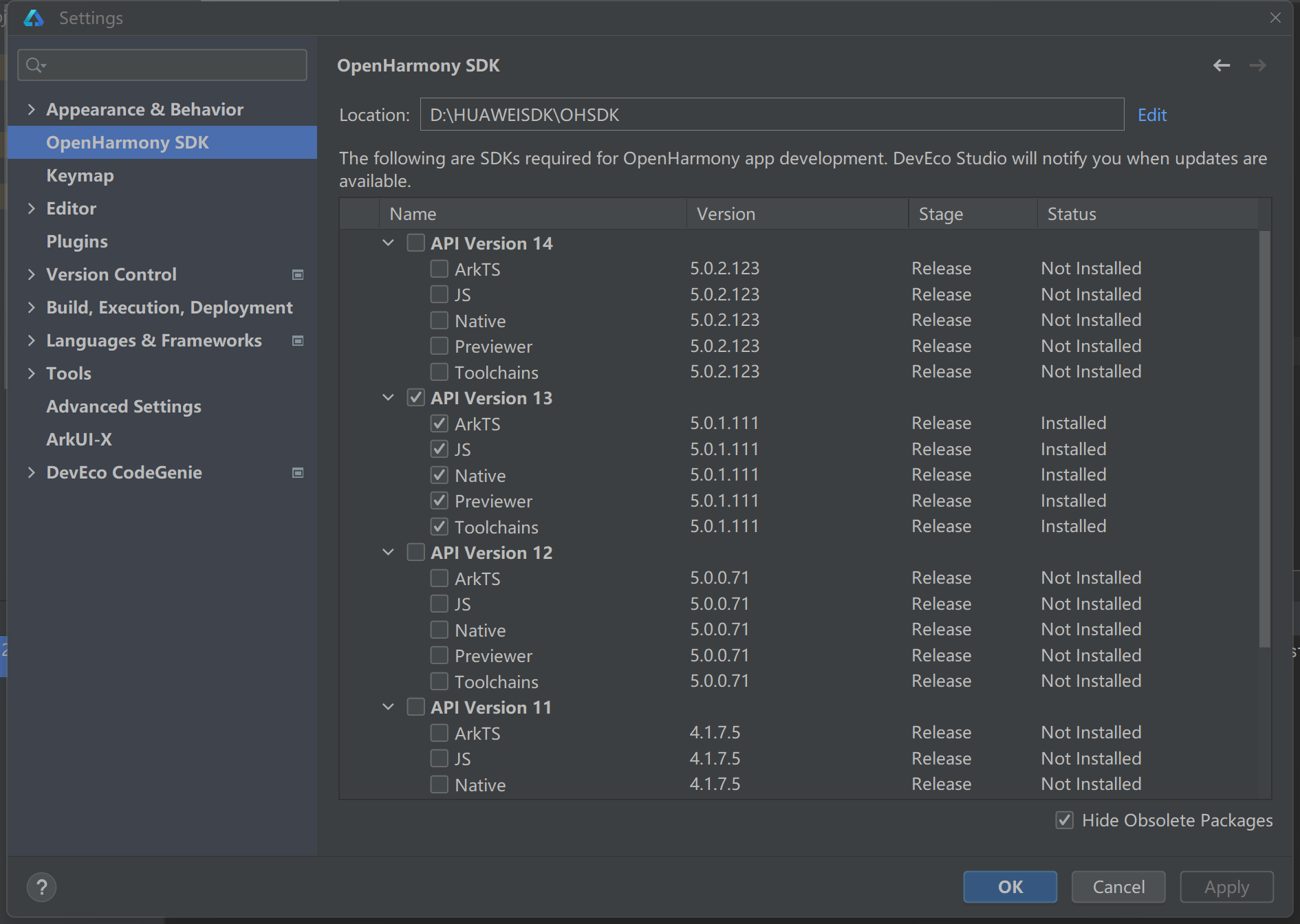
Task: Expand Appearance & Behavior section
Action: point(31,109)
